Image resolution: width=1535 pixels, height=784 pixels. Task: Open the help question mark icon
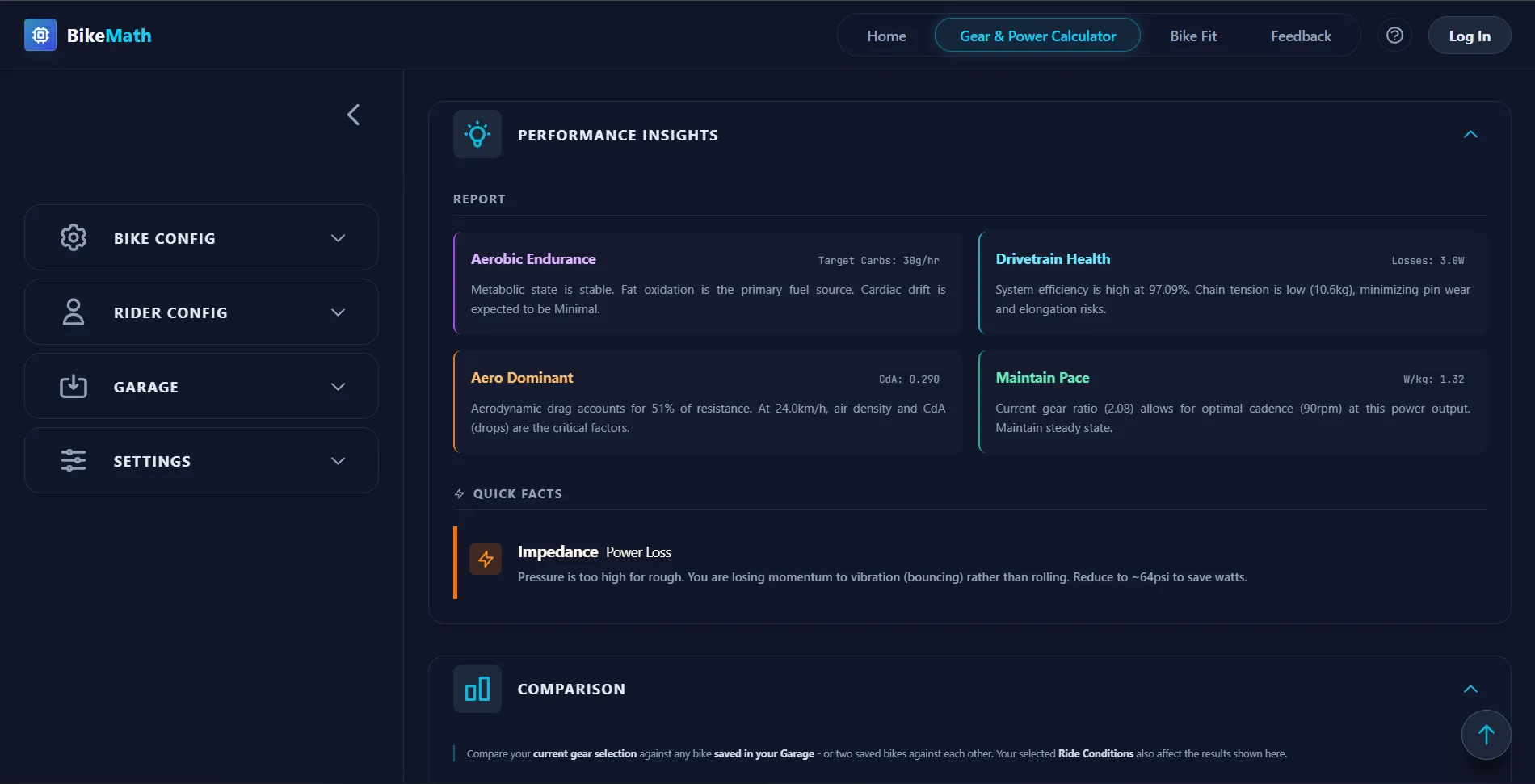(1394, 36)
